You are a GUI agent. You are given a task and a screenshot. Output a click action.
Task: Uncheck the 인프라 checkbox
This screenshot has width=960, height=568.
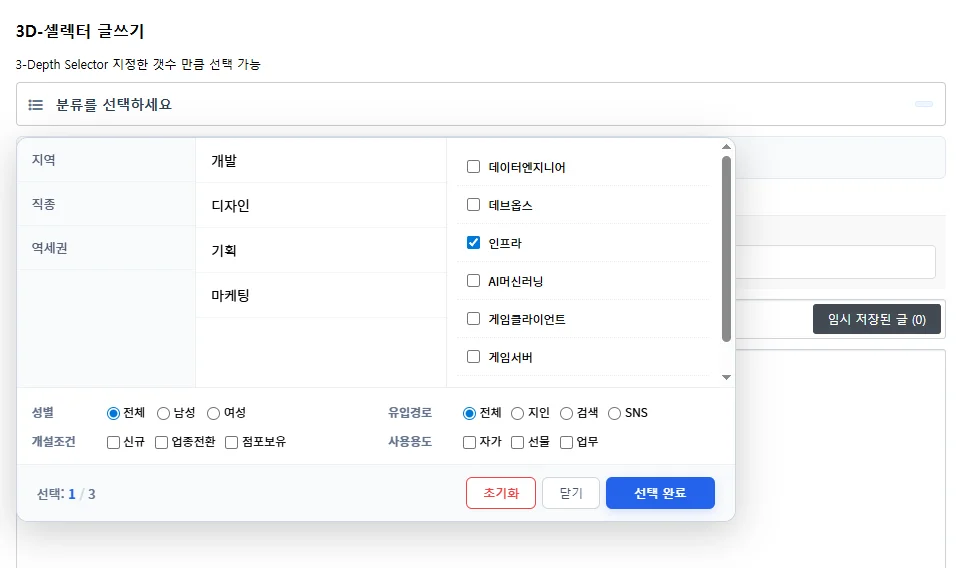click(473, 242)
